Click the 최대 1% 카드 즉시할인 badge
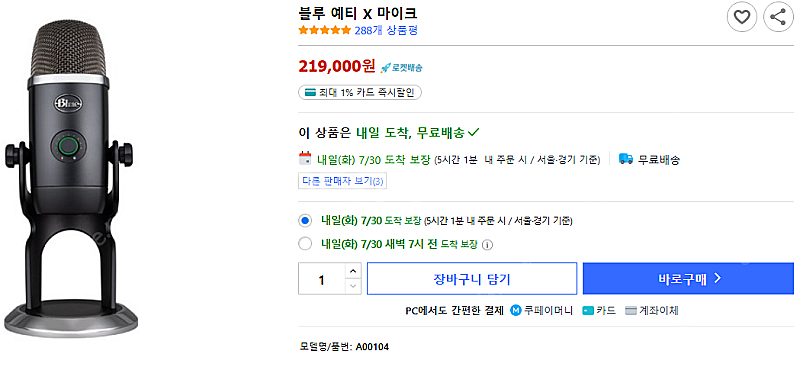 click(360, 92)
